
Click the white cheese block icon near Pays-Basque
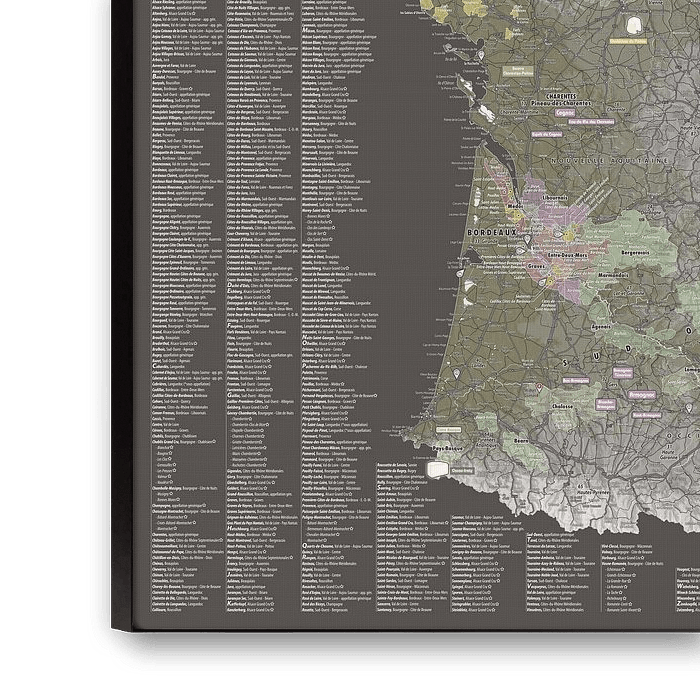click(x=439, y=470)
